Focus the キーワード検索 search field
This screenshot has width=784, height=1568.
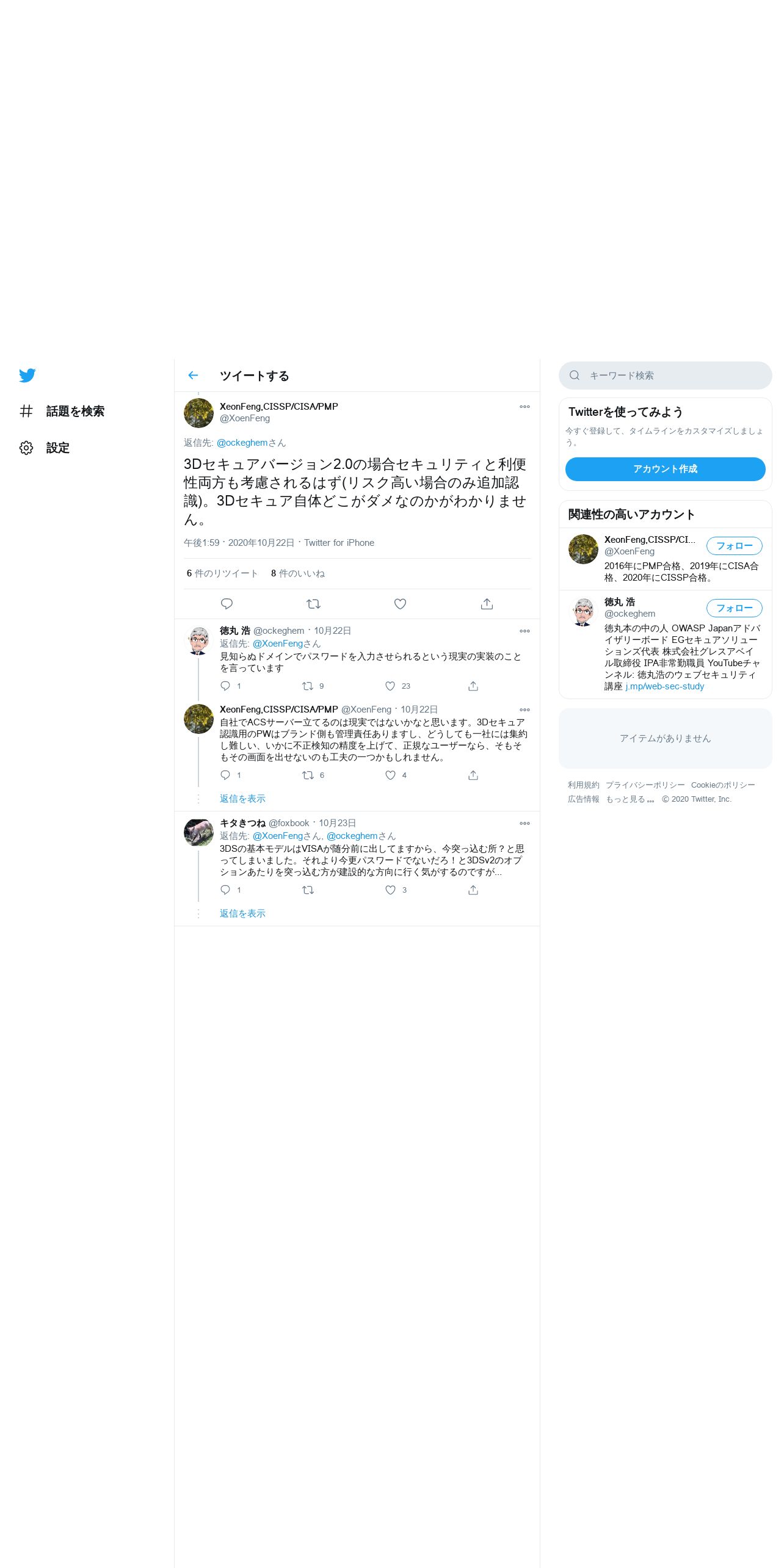click(665, 376)
